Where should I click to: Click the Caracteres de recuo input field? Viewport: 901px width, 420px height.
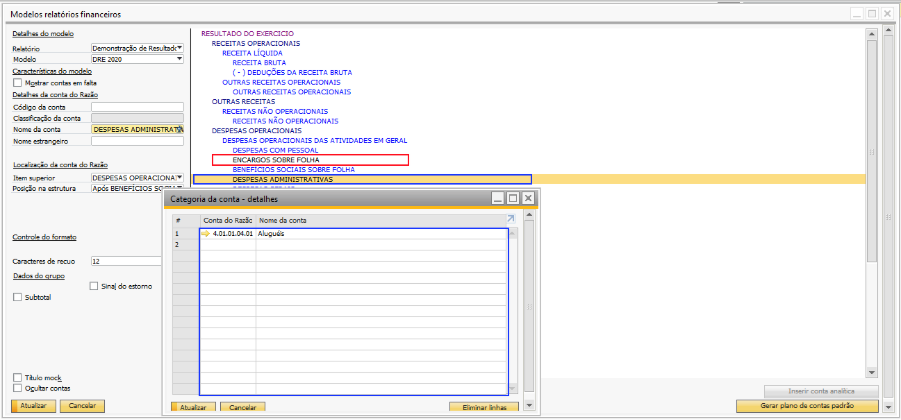tap(137, 260)
